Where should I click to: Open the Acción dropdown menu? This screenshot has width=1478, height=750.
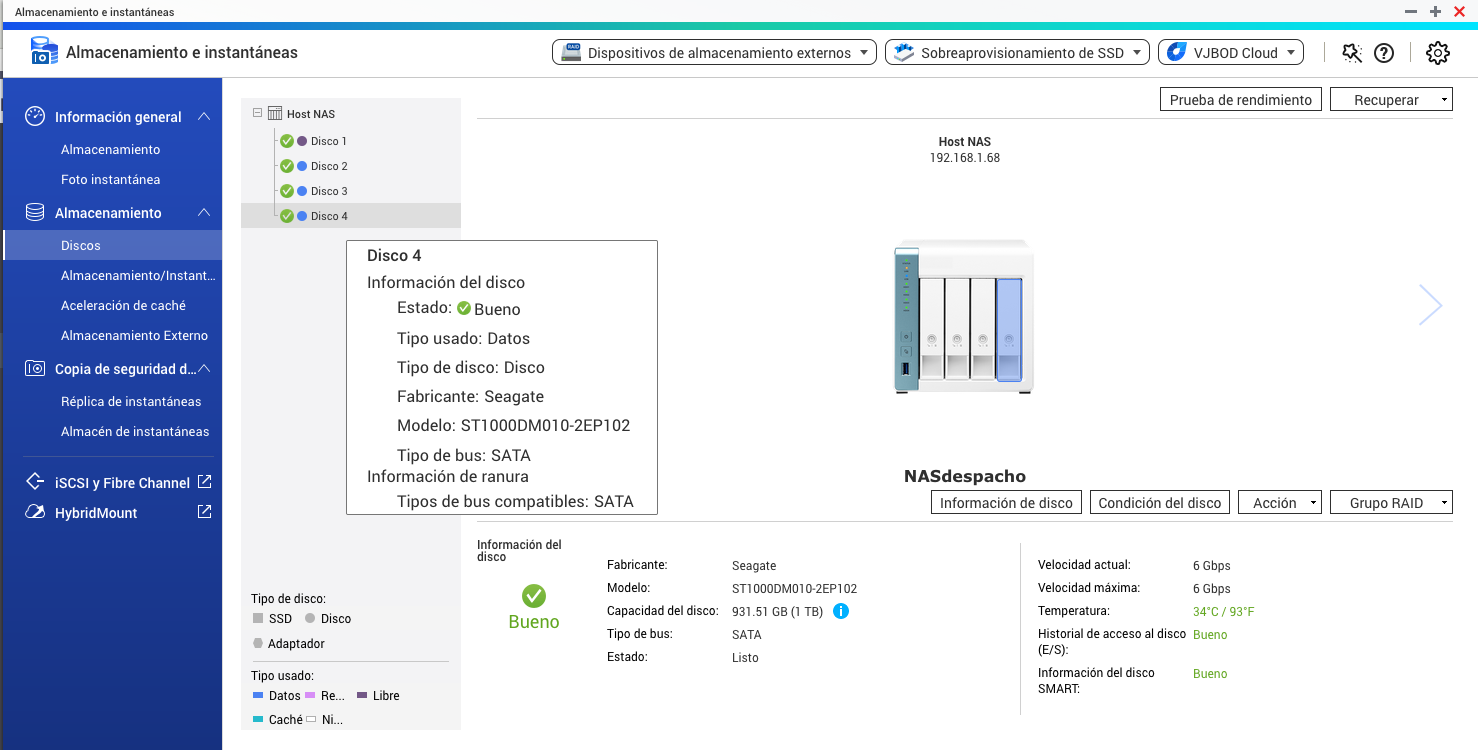(1280, 503)
